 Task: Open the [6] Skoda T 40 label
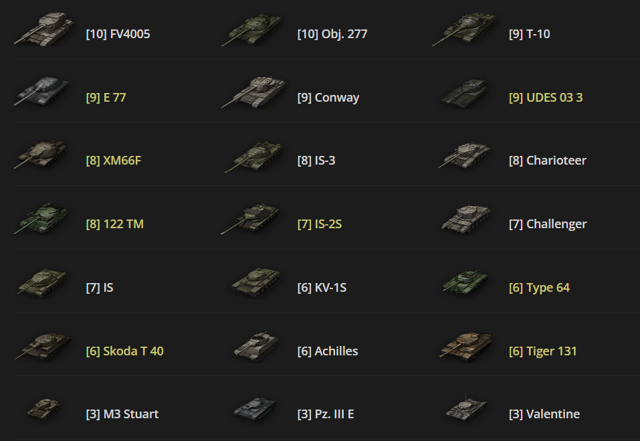pos(125,351)
